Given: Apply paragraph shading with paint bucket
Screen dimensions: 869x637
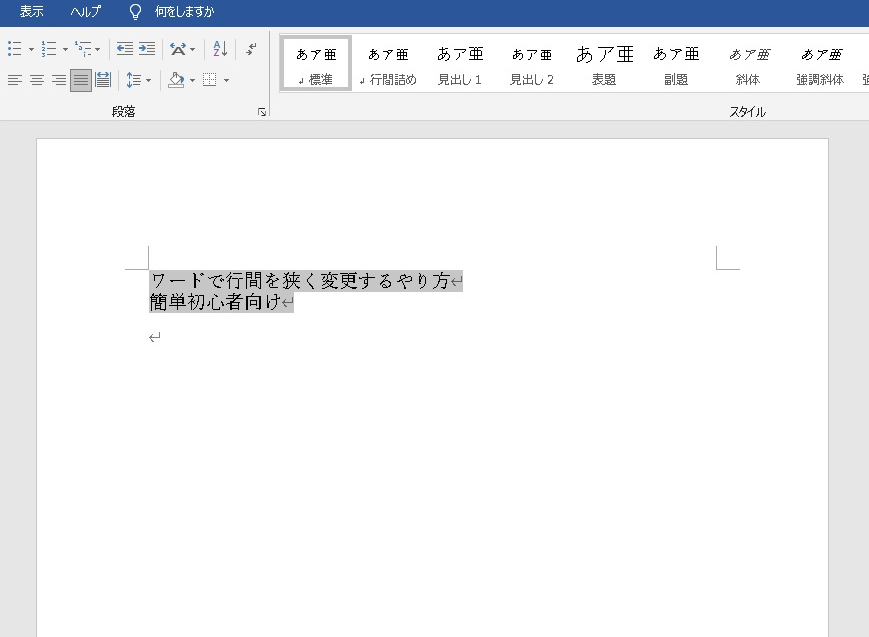Looking at the screenshot, I should (176, 80).
